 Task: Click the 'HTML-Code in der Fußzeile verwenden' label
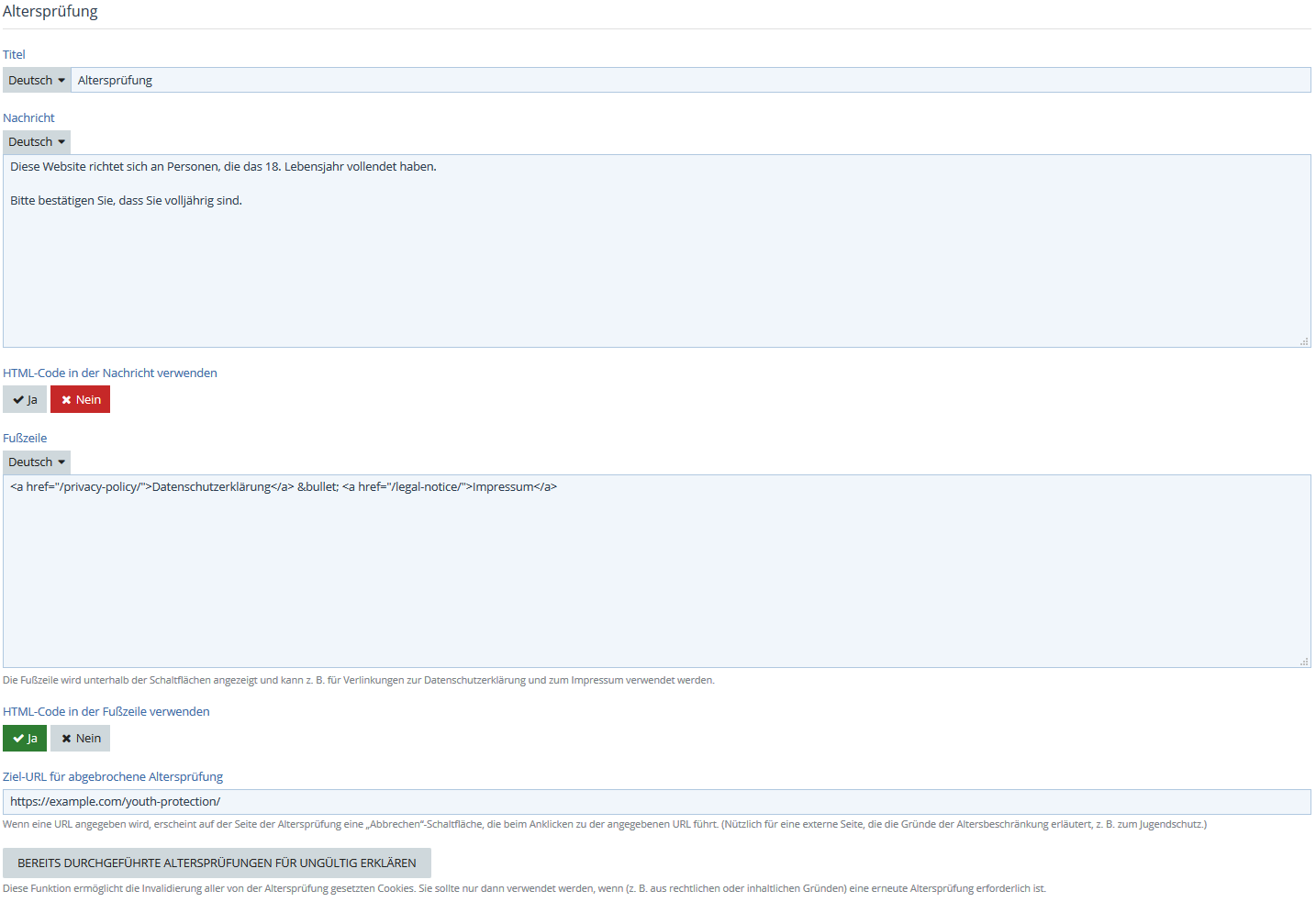tap(106, 712)
